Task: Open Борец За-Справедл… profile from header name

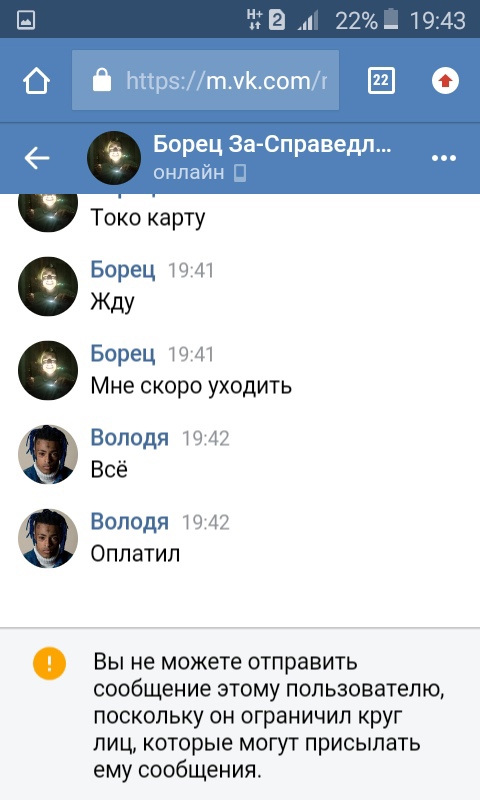Action: pyautogui.click(x=272, y=145)
